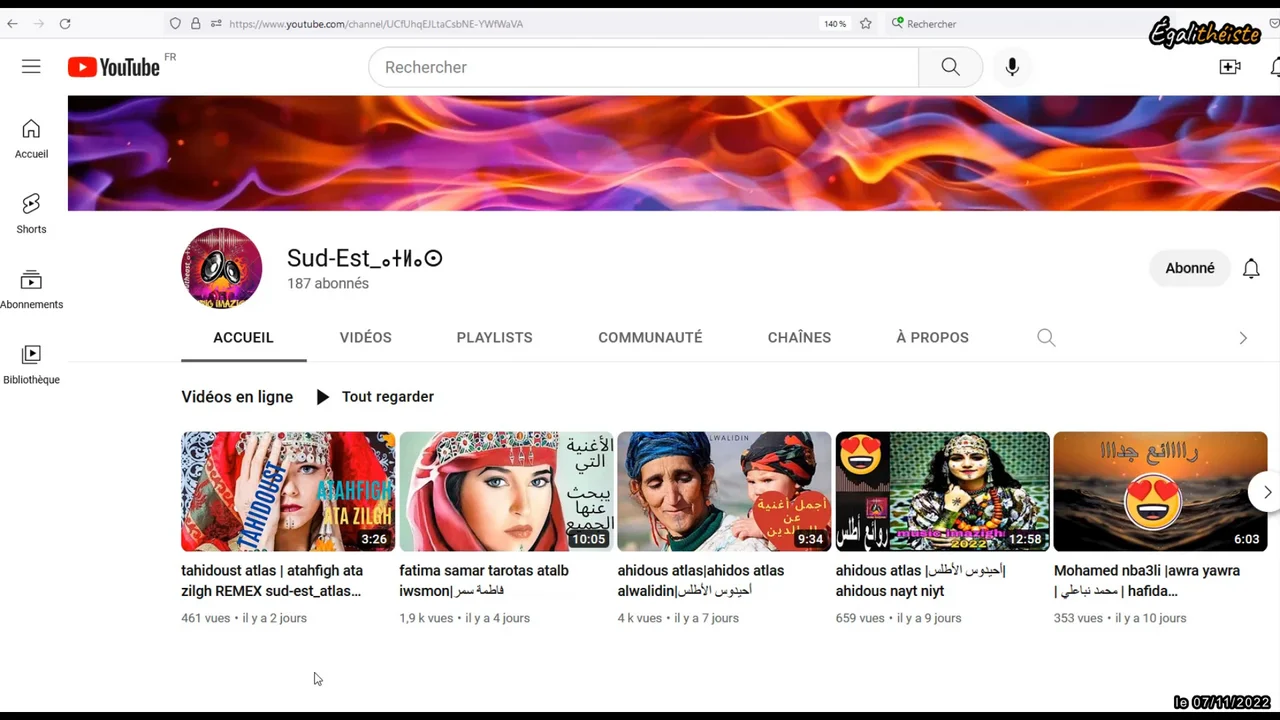
Task: Go forward in the browser
Action: (38, 23)
